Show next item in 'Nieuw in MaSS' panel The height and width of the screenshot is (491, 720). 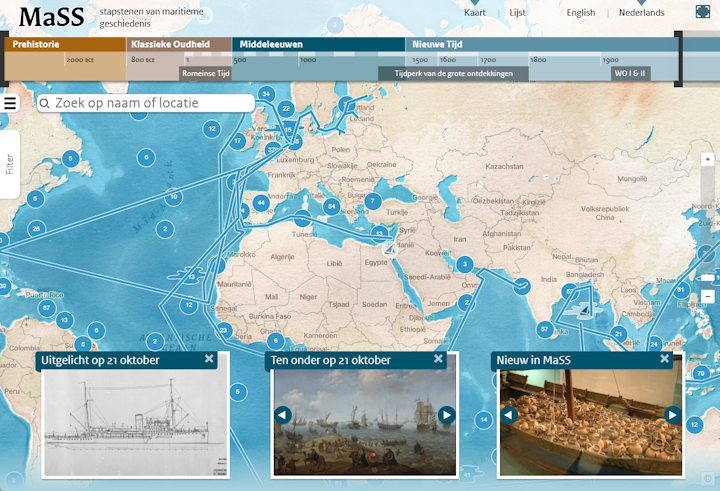(673, 415)
